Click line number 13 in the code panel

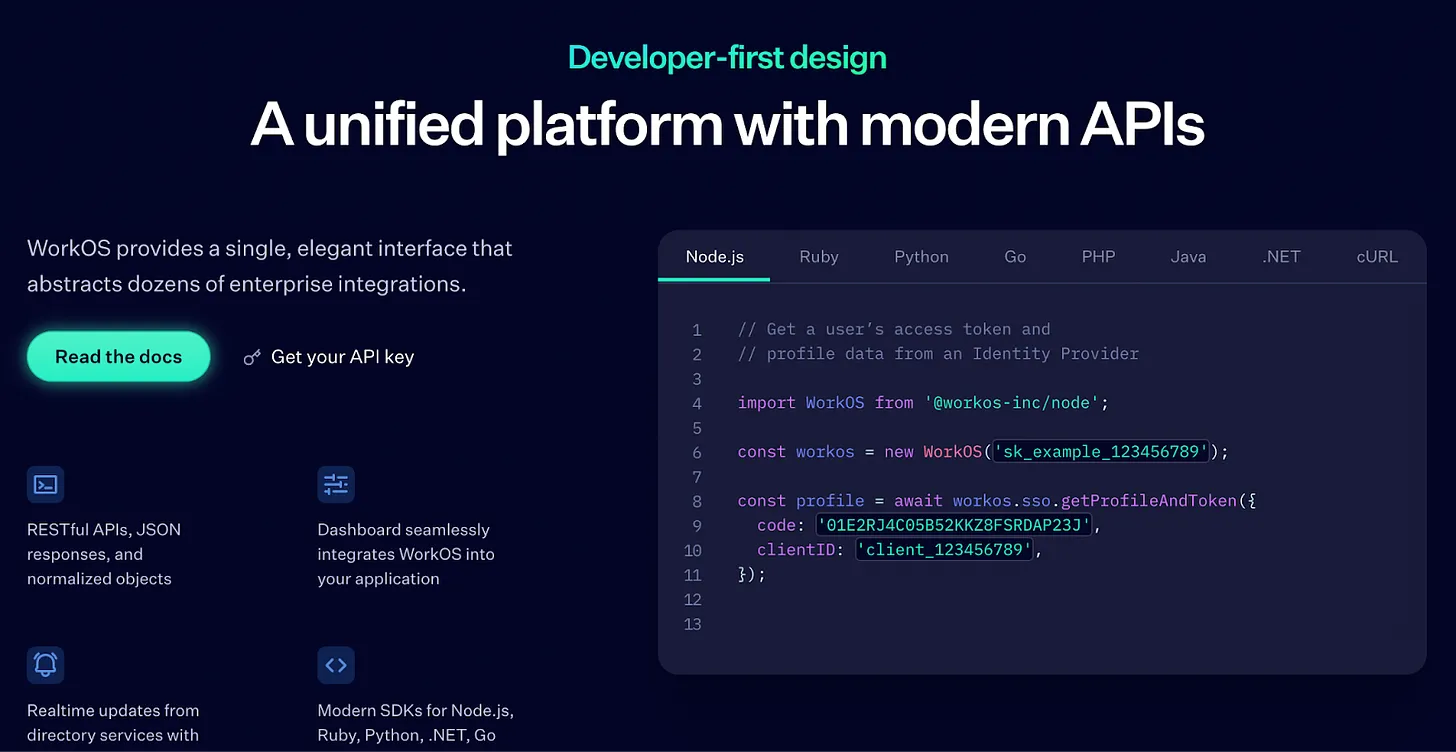[x=692, y=624]
